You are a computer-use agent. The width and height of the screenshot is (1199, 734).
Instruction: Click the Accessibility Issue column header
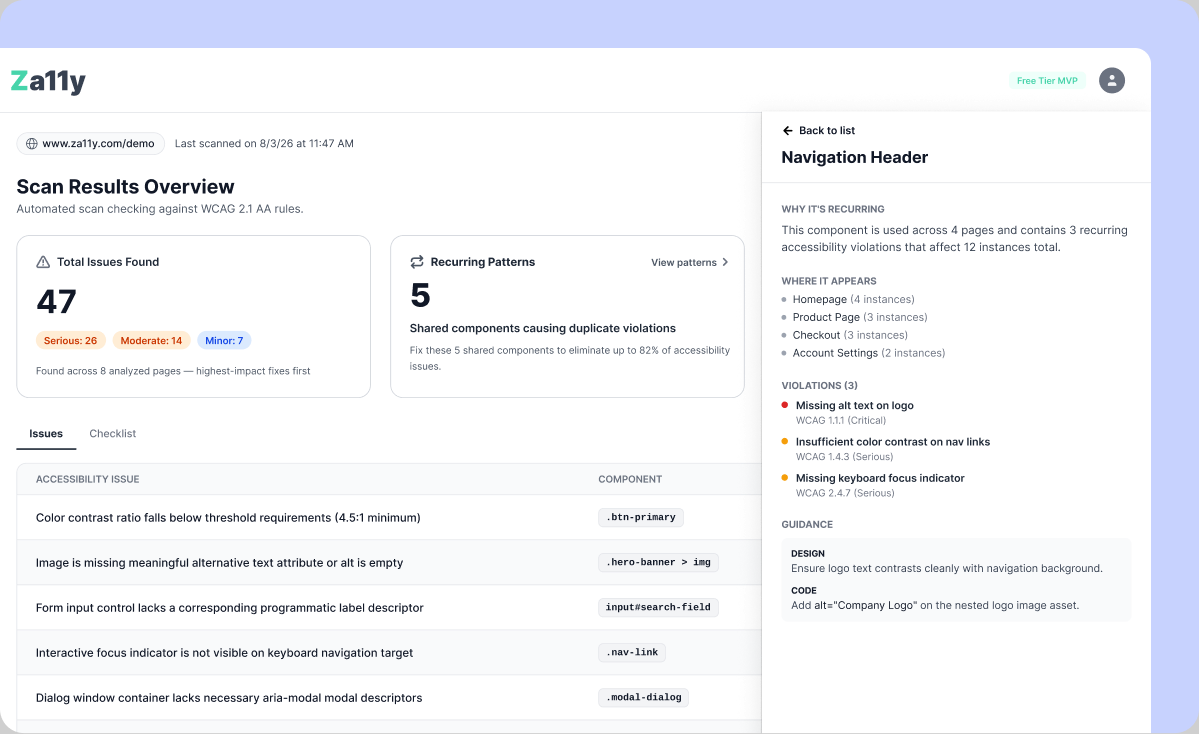pyautogui.click(x=88, y=479)
